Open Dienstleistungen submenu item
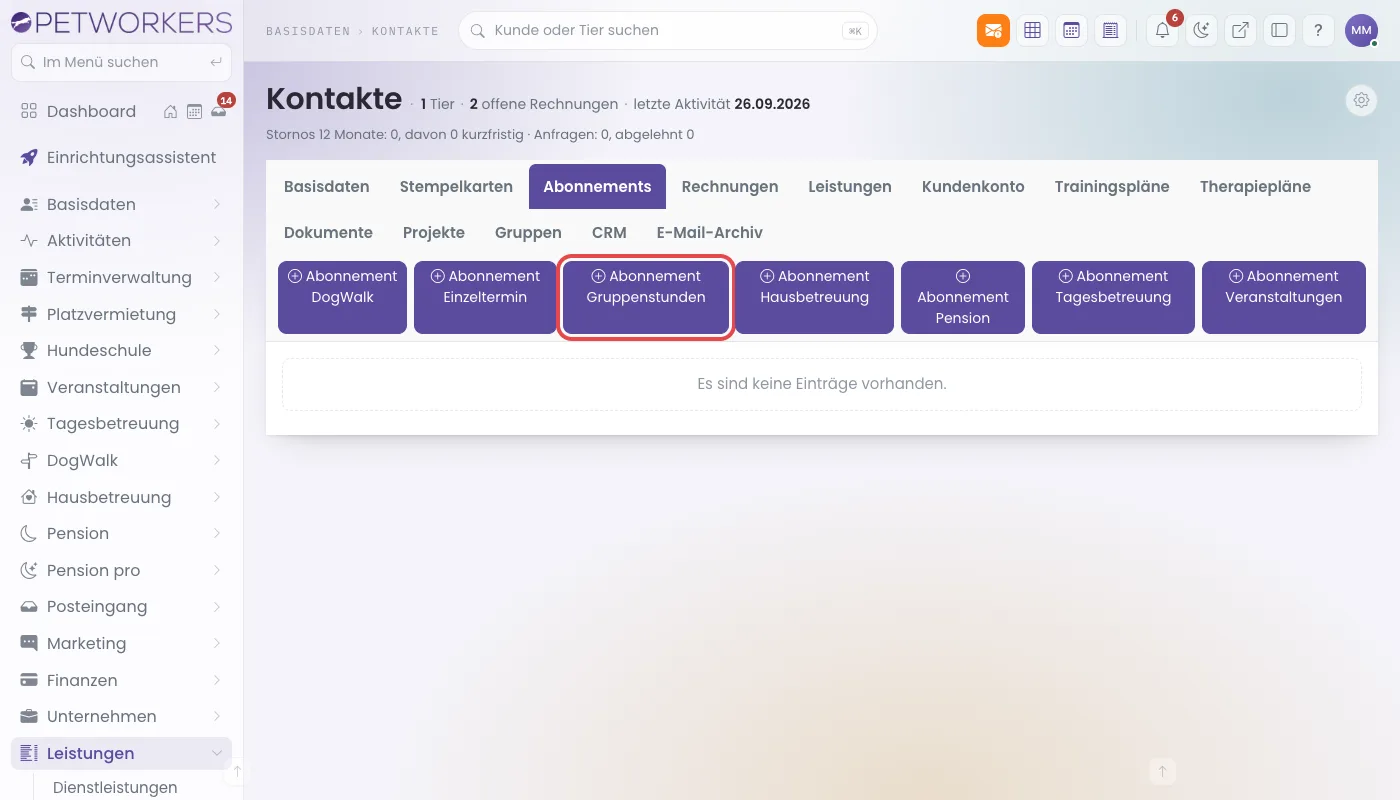 point(115,787)
